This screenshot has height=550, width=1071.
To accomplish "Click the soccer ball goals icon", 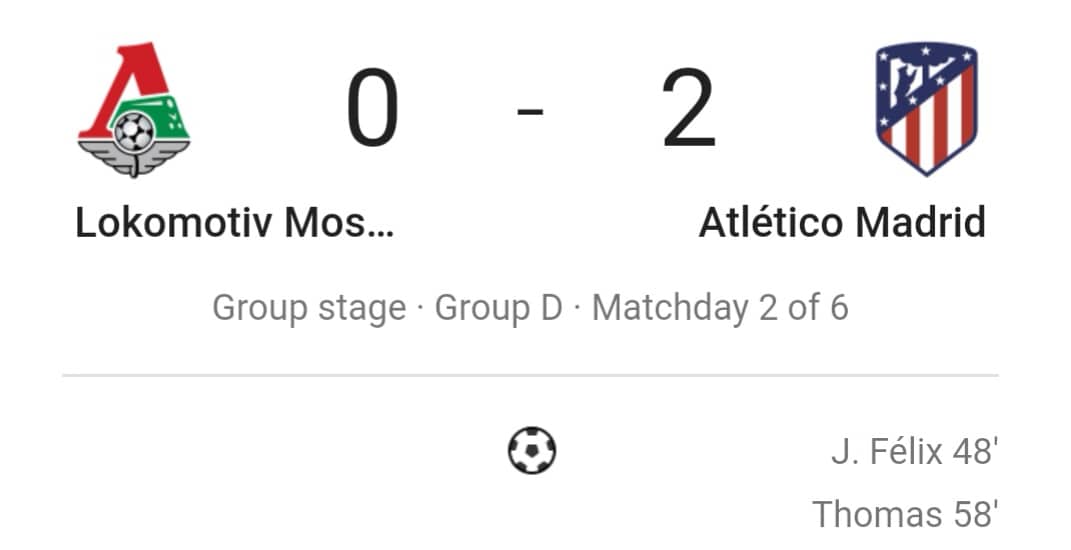I will 532,450.
